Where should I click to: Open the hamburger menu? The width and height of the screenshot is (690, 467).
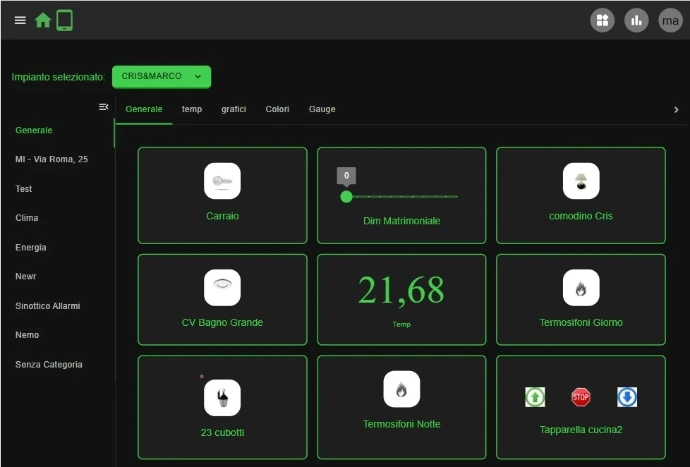point(20,20)
